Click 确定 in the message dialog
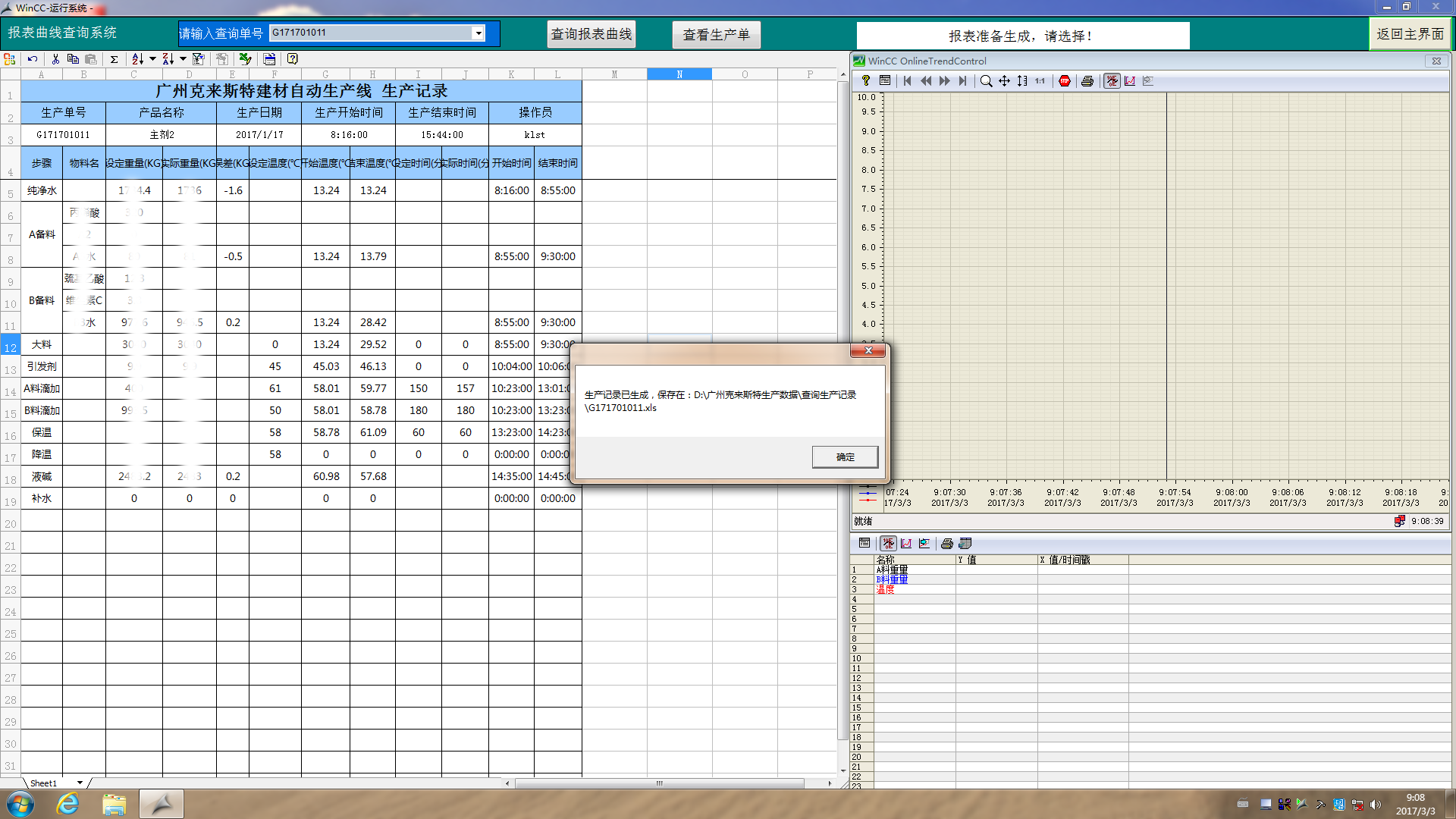The width and height of the screenshot is (1456, 819). tap(845, 457)
